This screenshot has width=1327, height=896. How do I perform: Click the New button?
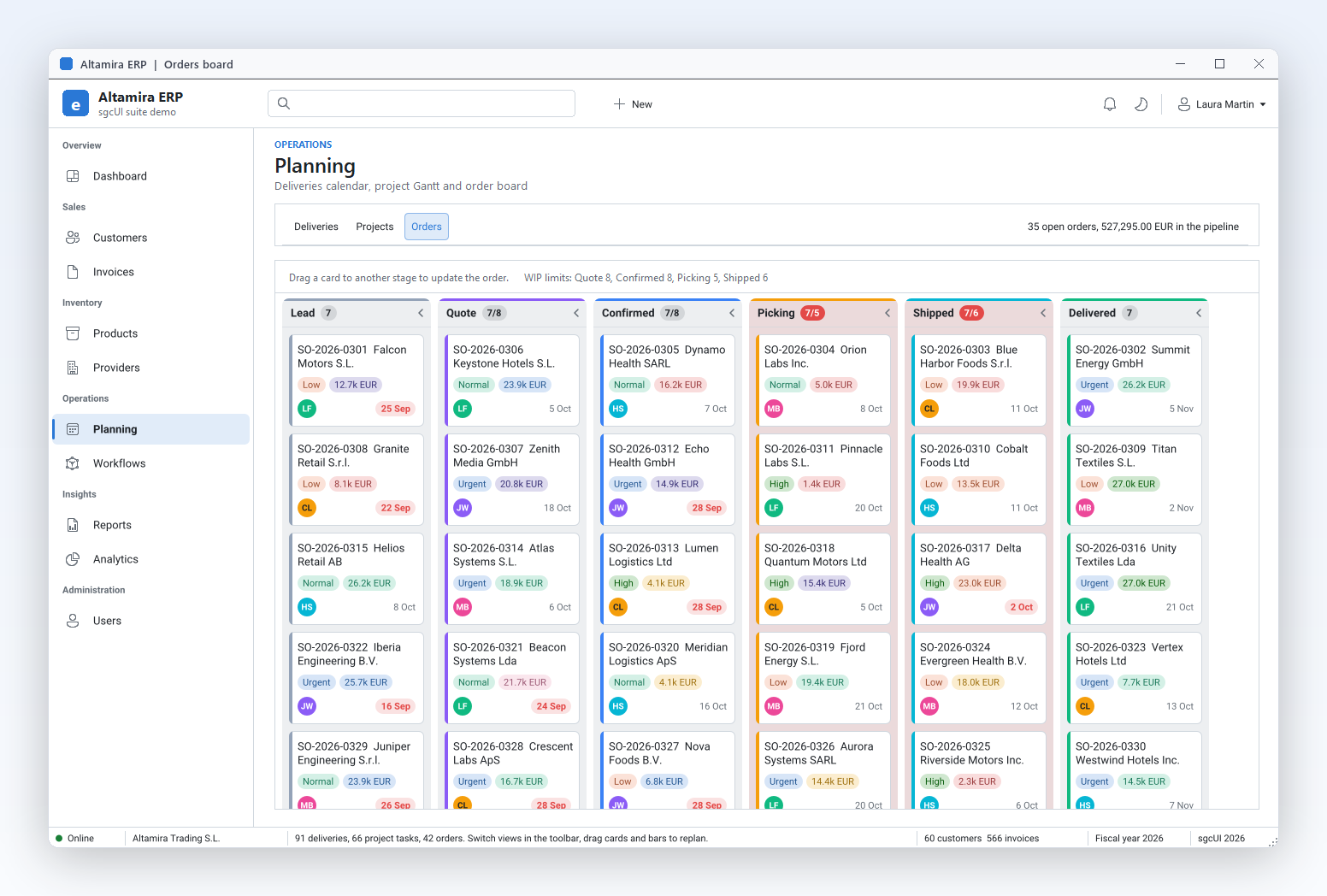tap(633, 104)
